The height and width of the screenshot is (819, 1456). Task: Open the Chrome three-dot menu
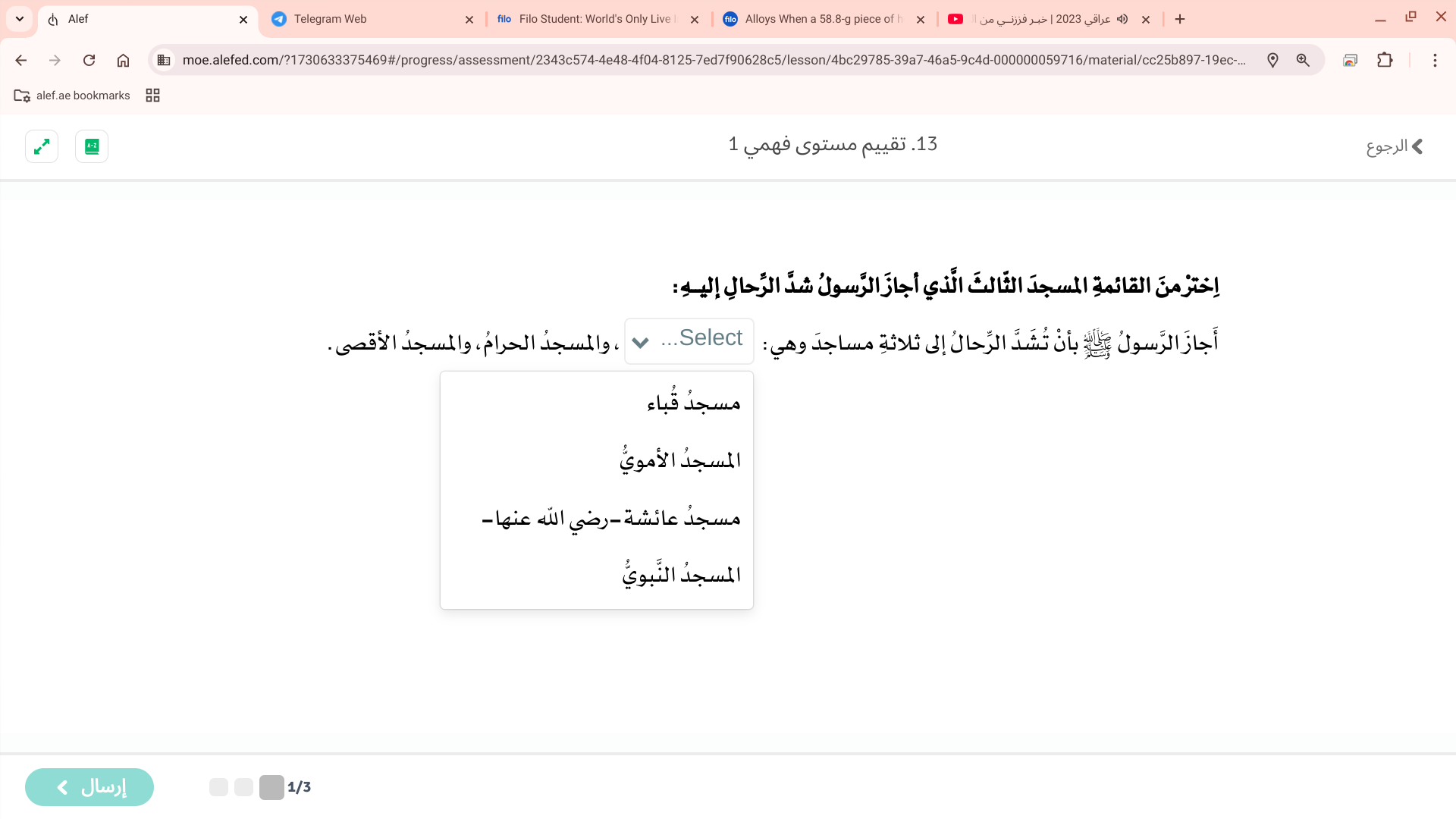point(1435,60)
